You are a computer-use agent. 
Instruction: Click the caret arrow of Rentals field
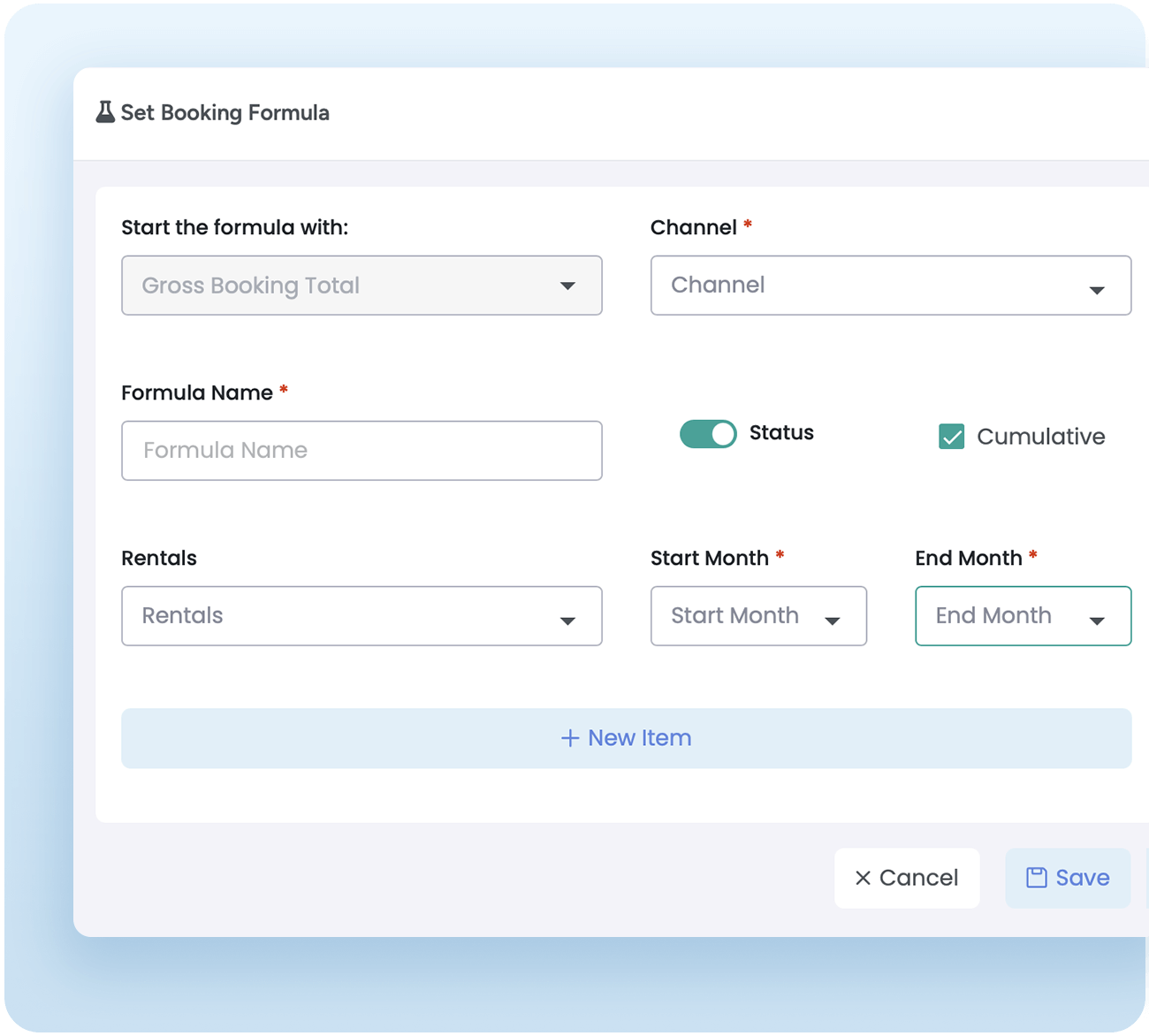567,621
